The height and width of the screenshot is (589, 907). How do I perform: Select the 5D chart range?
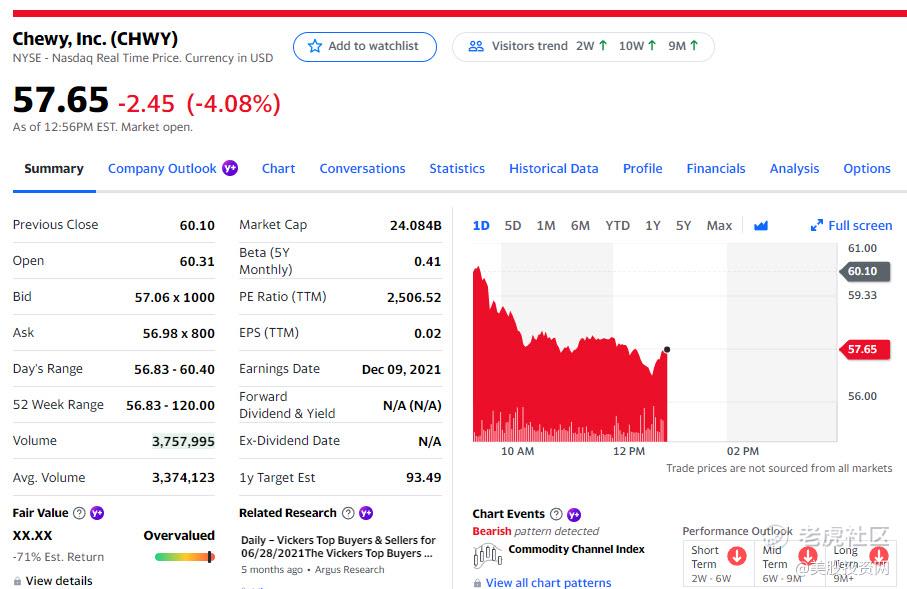513,226
